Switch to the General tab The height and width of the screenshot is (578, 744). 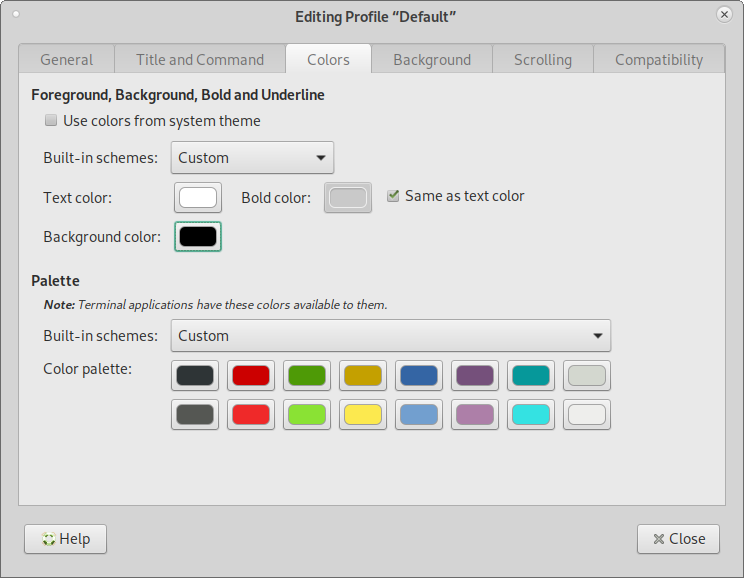66,59
